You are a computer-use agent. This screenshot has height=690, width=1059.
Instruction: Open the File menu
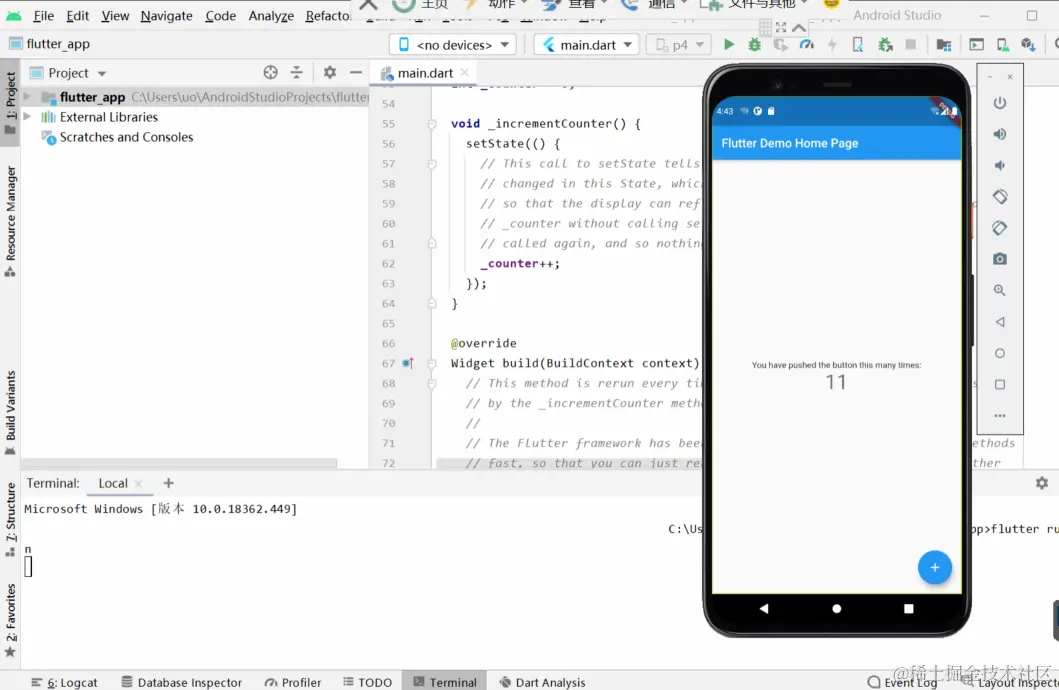[43, 16]
